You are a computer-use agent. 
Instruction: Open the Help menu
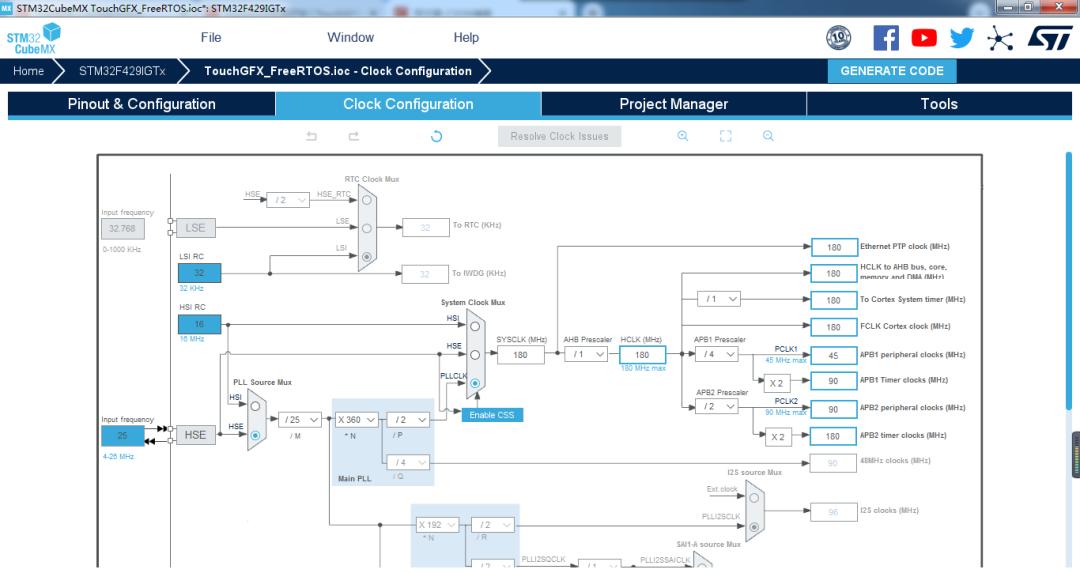click(x=466, y=37)
